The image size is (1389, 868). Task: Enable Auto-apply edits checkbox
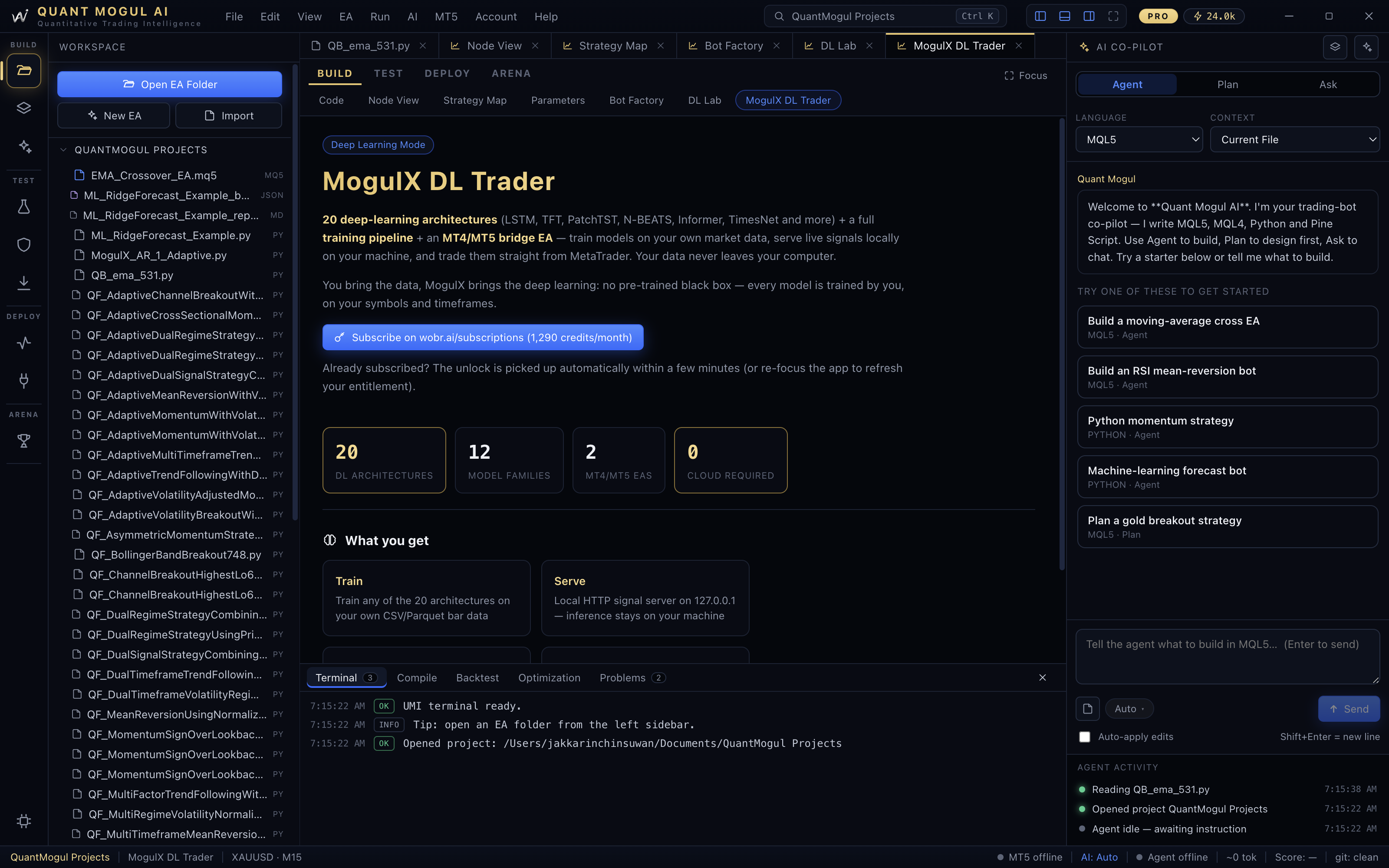click(1084, 737)
